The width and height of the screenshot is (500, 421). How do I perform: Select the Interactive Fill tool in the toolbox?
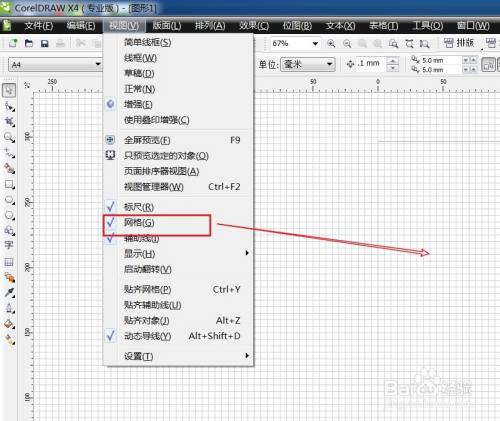click(x=9, y=339)
